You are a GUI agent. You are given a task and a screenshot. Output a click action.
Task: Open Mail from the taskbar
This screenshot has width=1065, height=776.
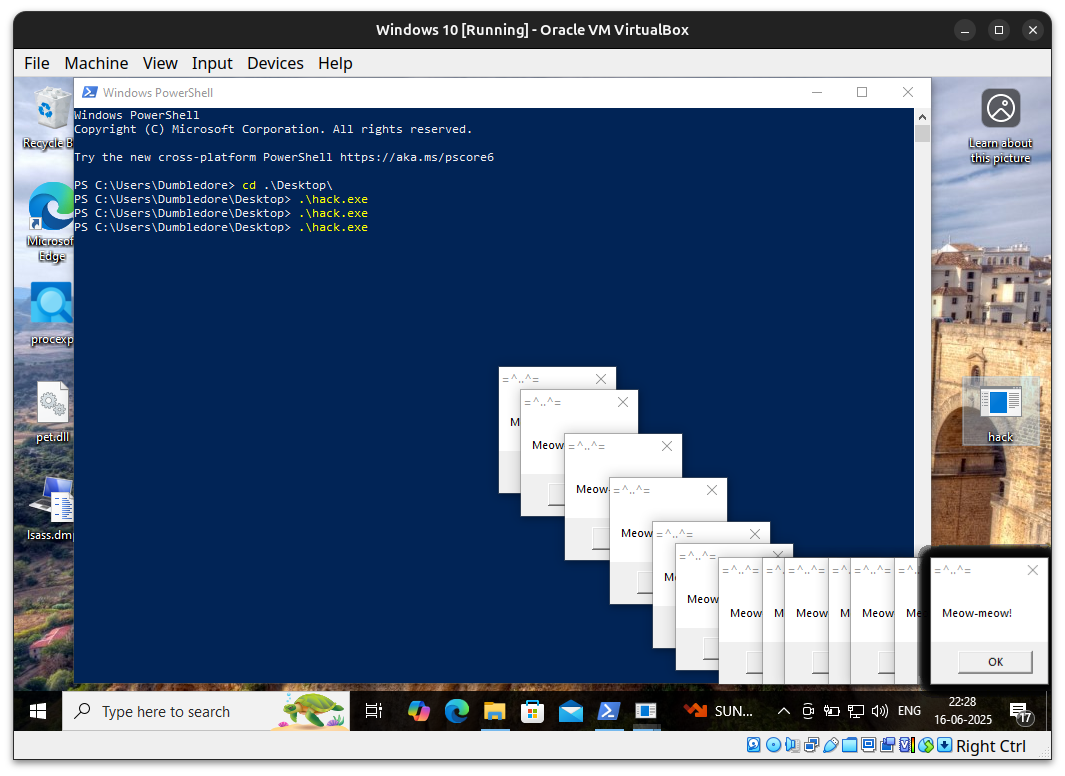(571, 711)
